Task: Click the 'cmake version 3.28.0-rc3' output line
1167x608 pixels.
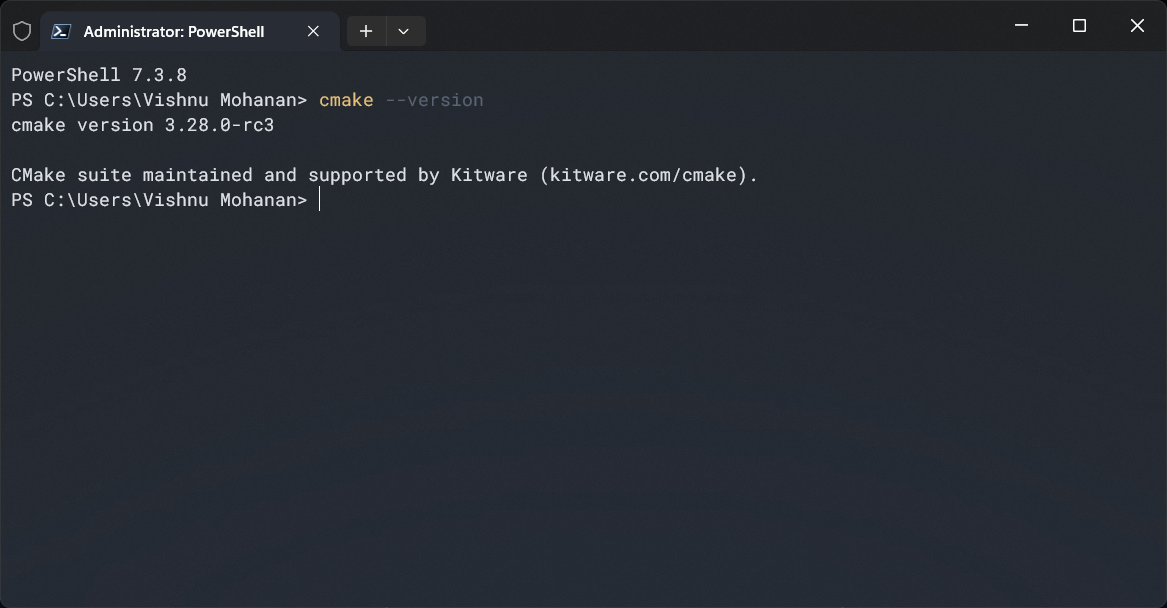Action: 142,125
